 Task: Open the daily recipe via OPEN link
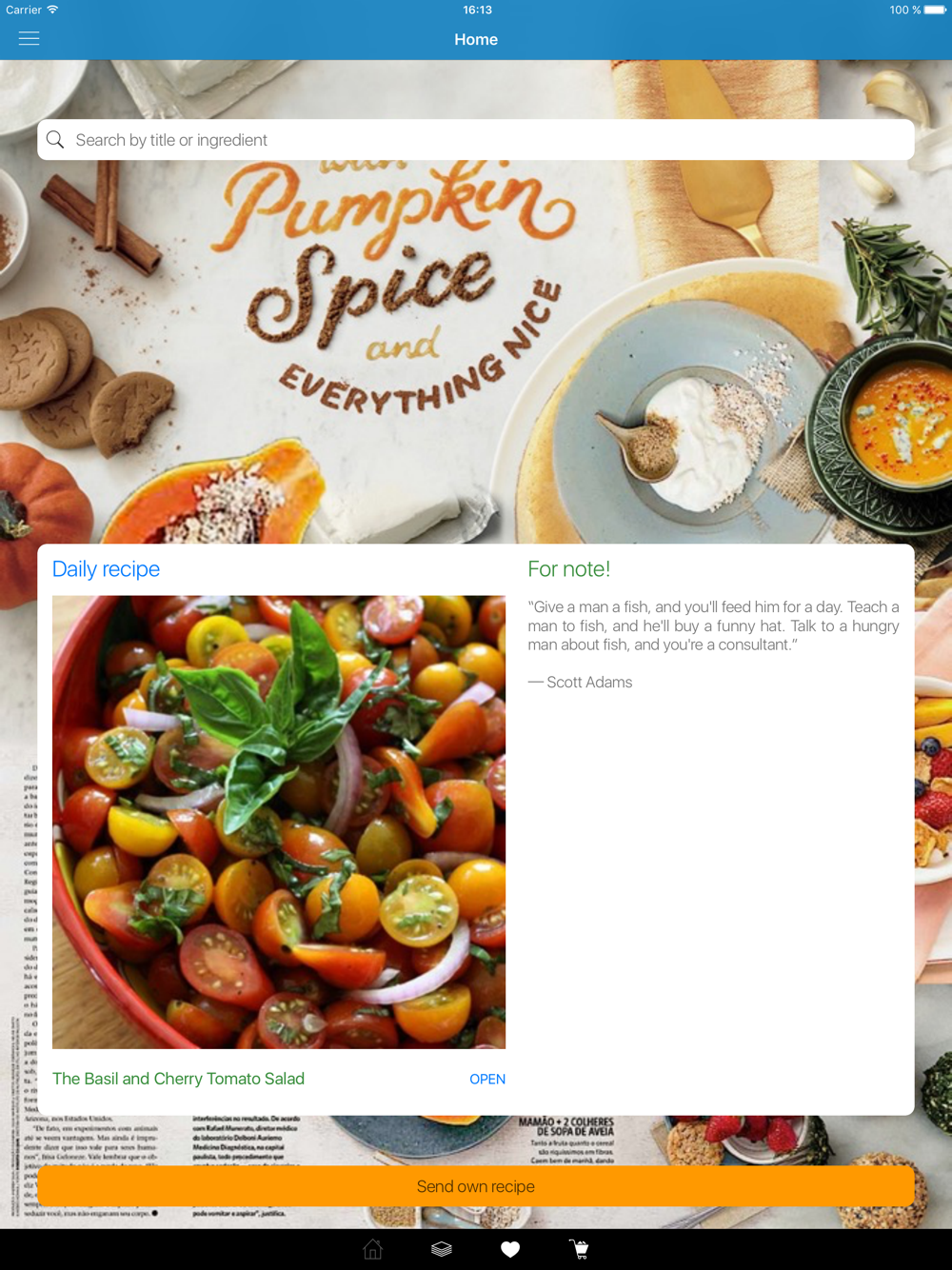coord(487,1079)
